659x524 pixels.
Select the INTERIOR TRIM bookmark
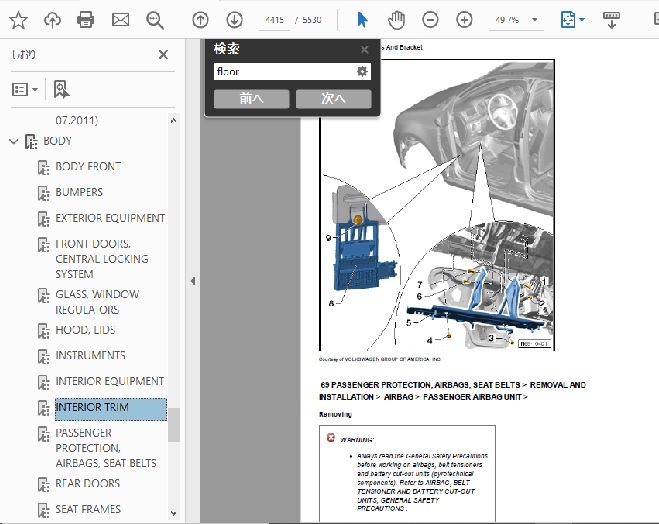111,409
